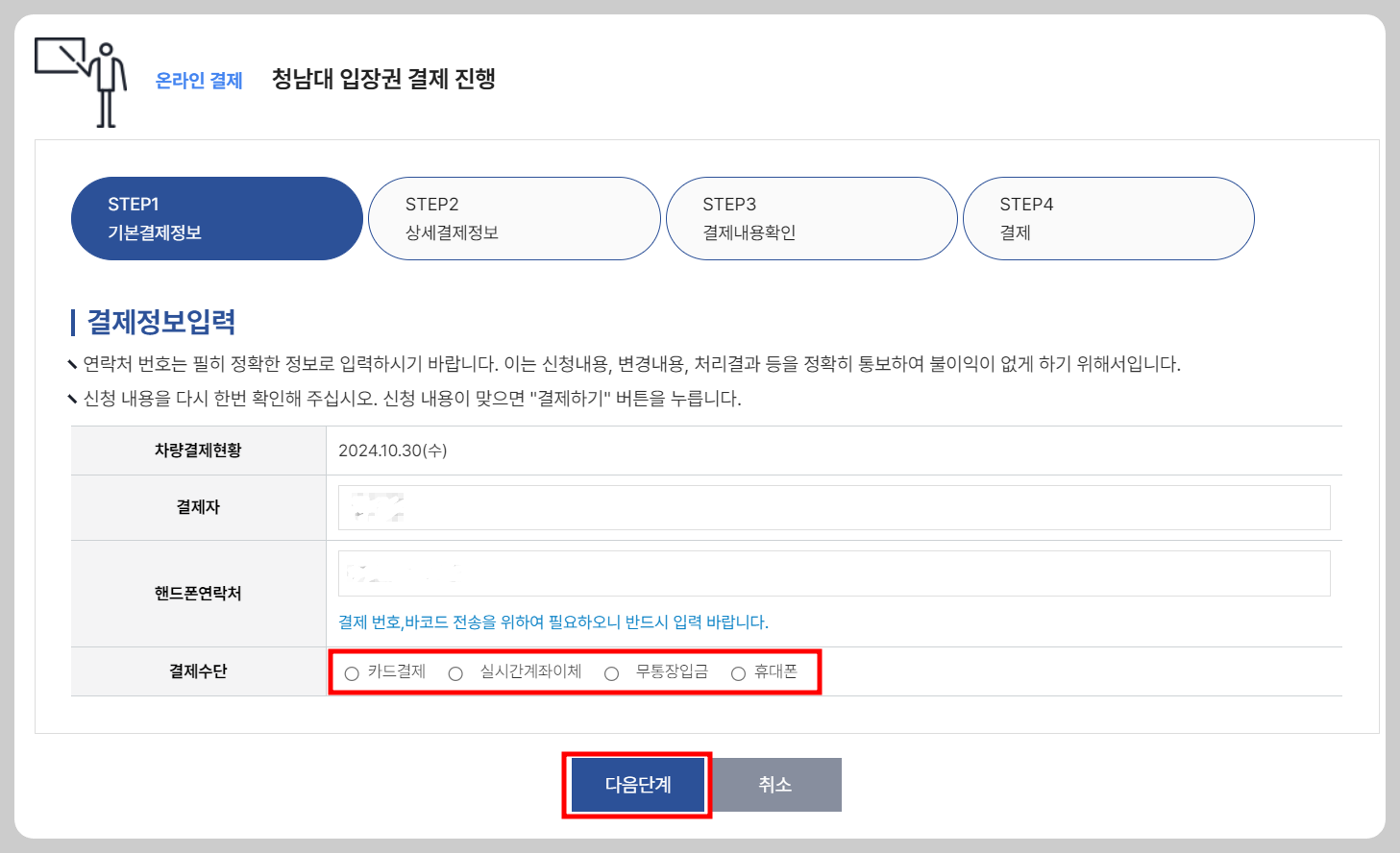Select the 무통장입금 option
Screen dimensions: 1400x853
611,673
